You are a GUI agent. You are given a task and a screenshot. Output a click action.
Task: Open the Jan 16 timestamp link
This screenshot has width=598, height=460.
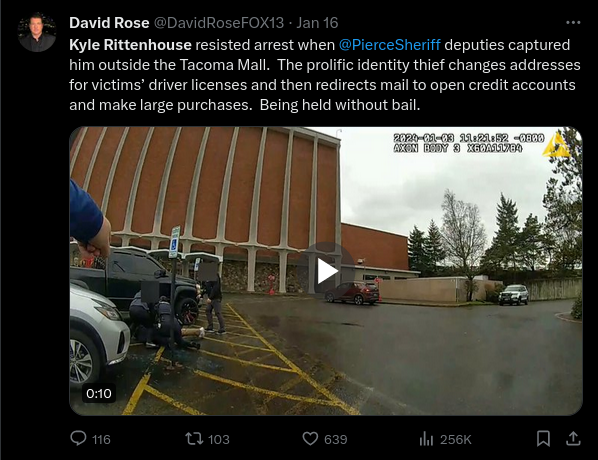tap(317, 23)
